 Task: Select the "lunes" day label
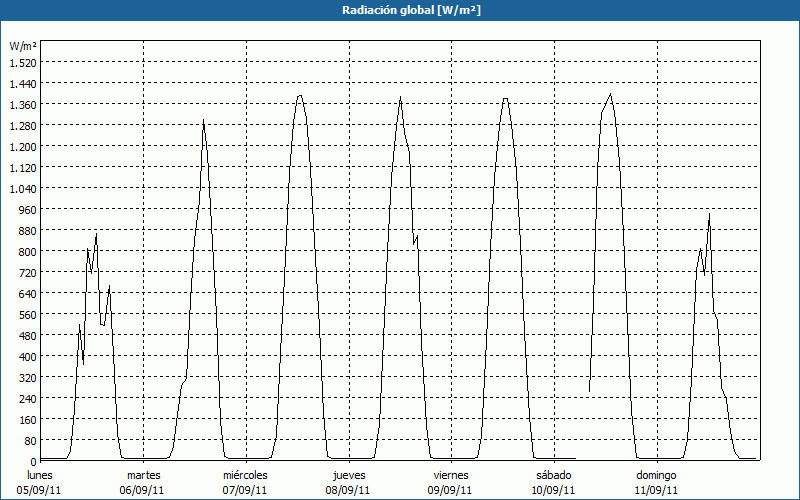point(40,475)
